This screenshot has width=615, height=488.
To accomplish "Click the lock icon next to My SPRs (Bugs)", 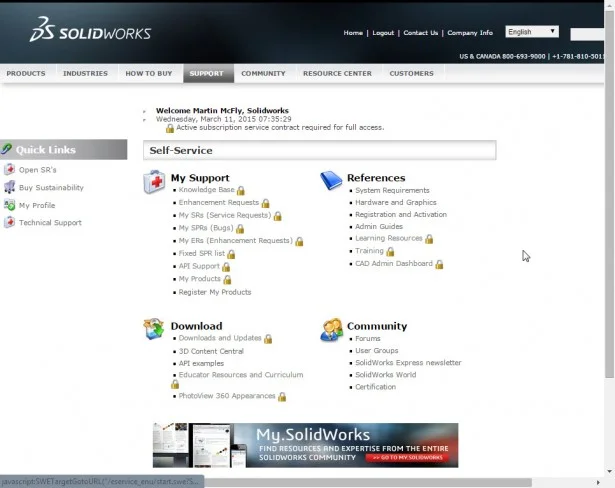I will point(240,229).
